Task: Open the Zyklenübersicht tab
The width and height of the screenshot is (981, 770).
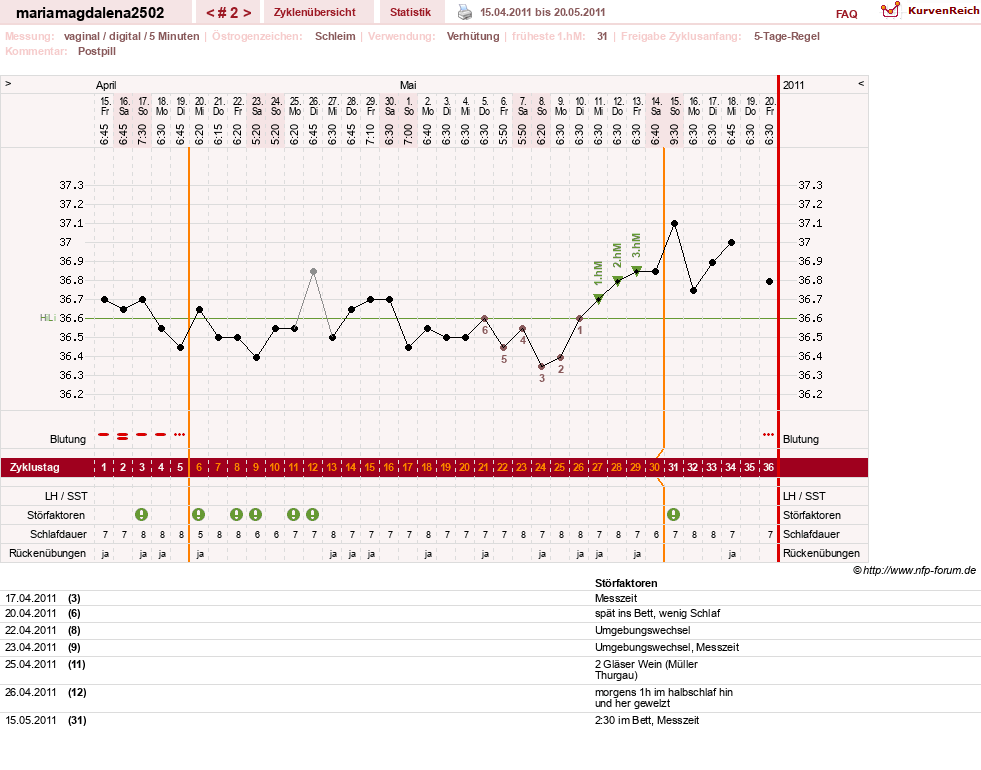Action: coord(315,12)
